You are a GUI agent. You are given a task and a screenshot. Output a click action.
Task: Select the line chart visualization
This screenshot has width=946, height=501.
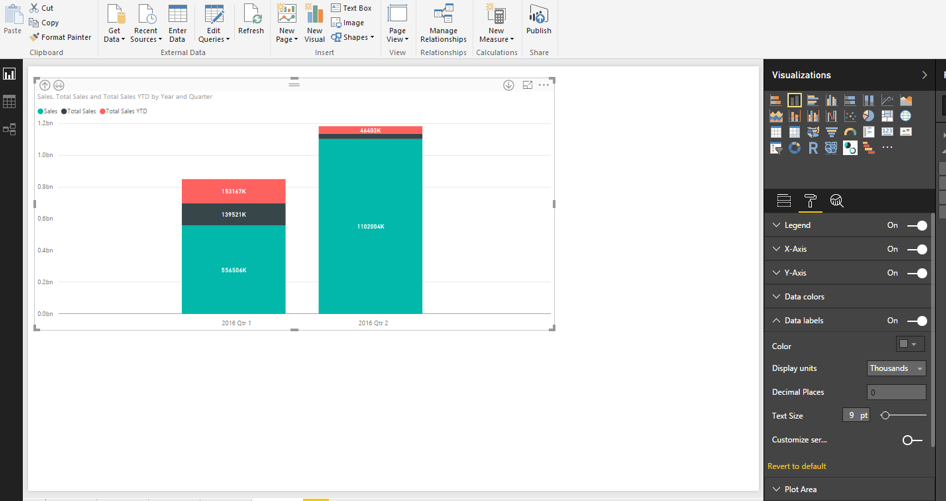(x=887, y=100)
